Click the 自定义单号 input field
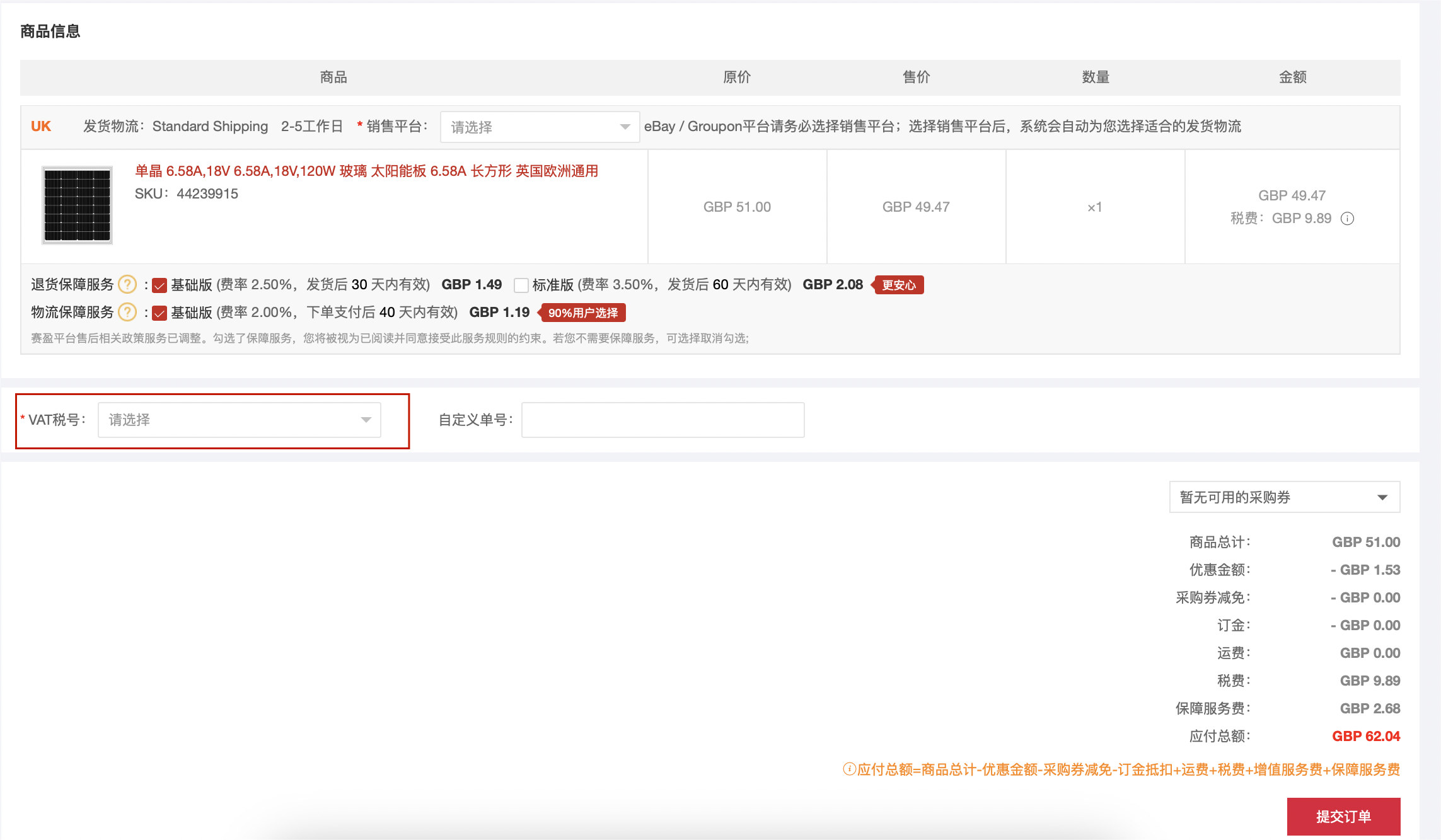 663,420
